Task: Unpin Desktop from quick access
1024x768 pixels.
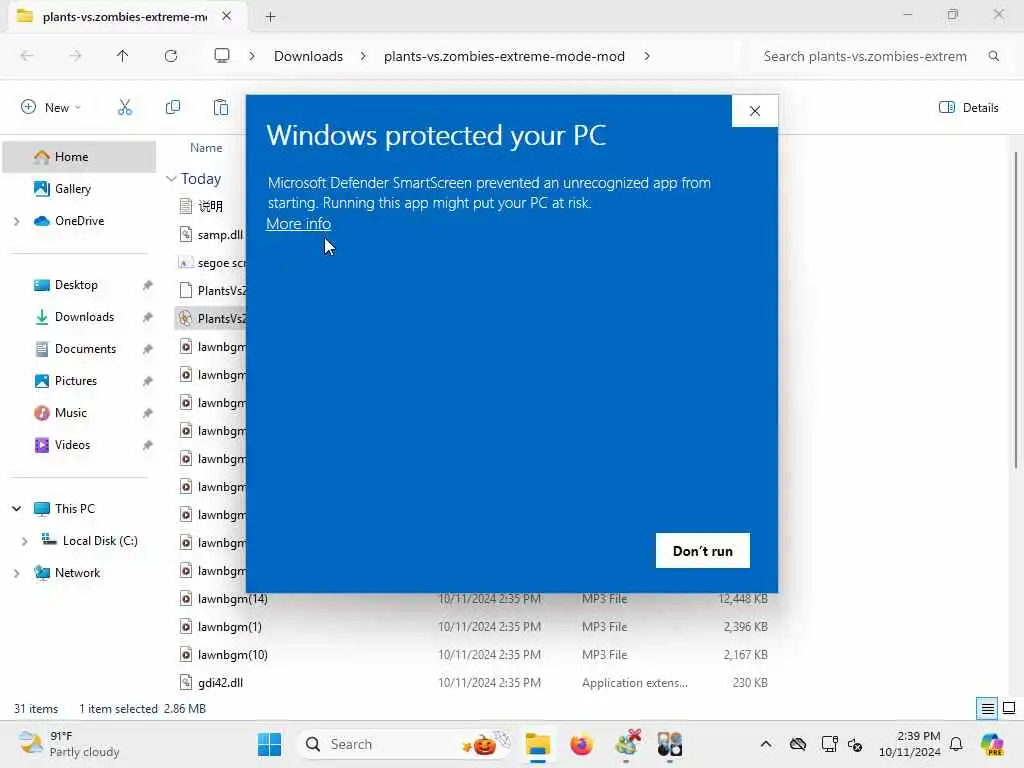Action: pyautogui.click(x=148, y=285)
